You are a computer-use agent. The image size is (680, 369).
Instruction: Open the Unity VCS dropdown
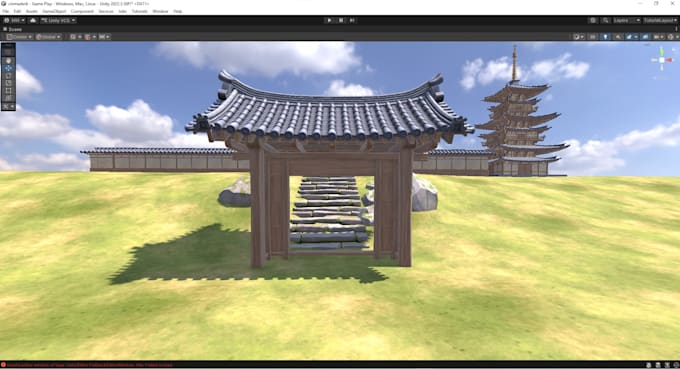pyautogui.click(x=58, y=20)
